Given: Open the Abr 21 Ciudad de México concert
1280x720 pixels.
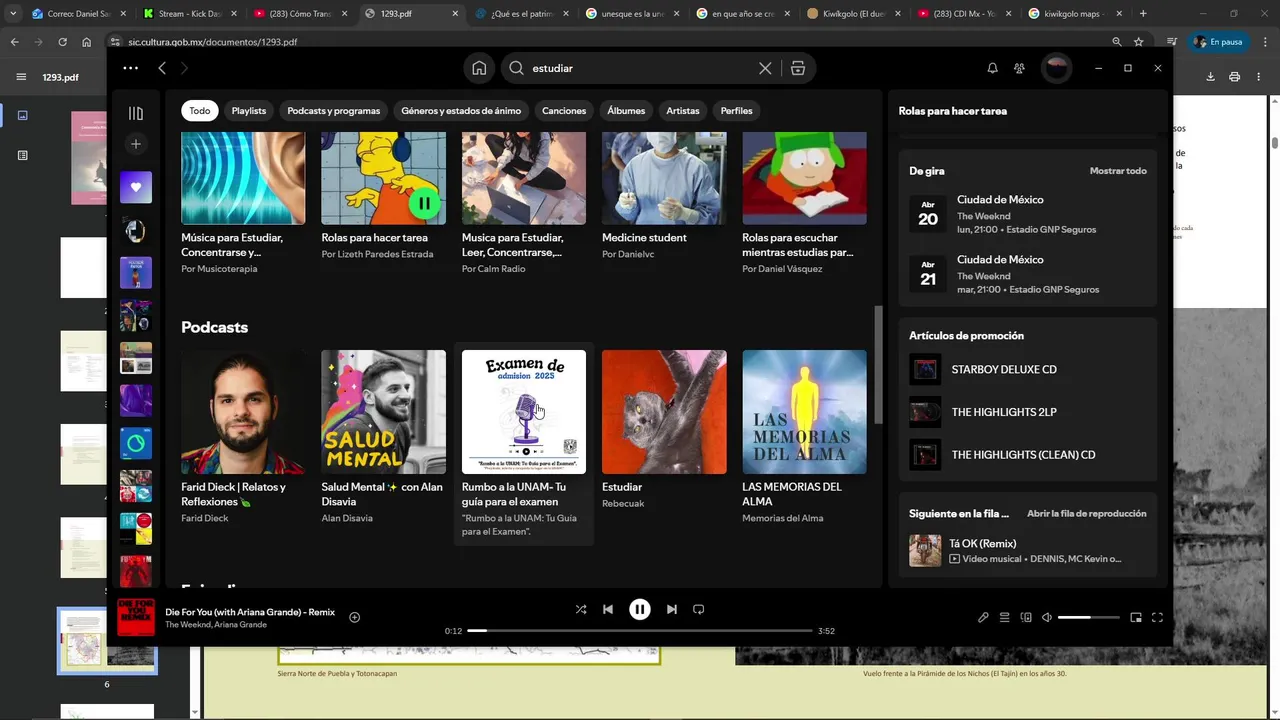Looking at the screenshot, I should click(x=1028, y=274).
